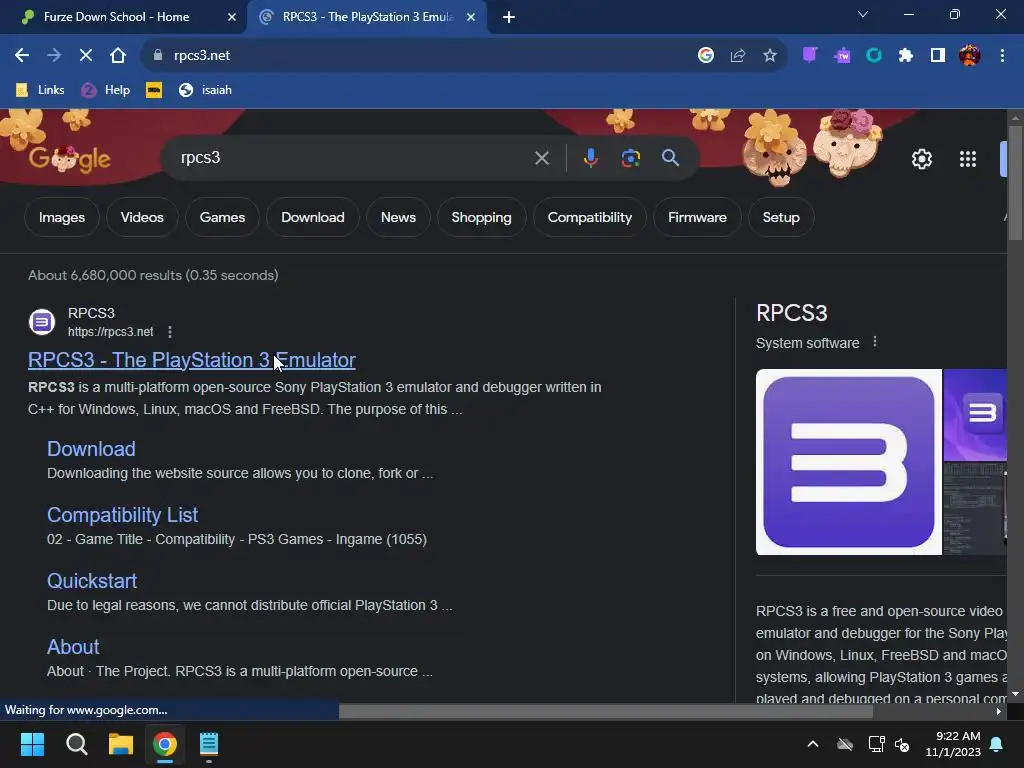The width and height of the screenshot is (1024, 768).
Task: Open a new browser tab
Action: (x=509, y=17)
